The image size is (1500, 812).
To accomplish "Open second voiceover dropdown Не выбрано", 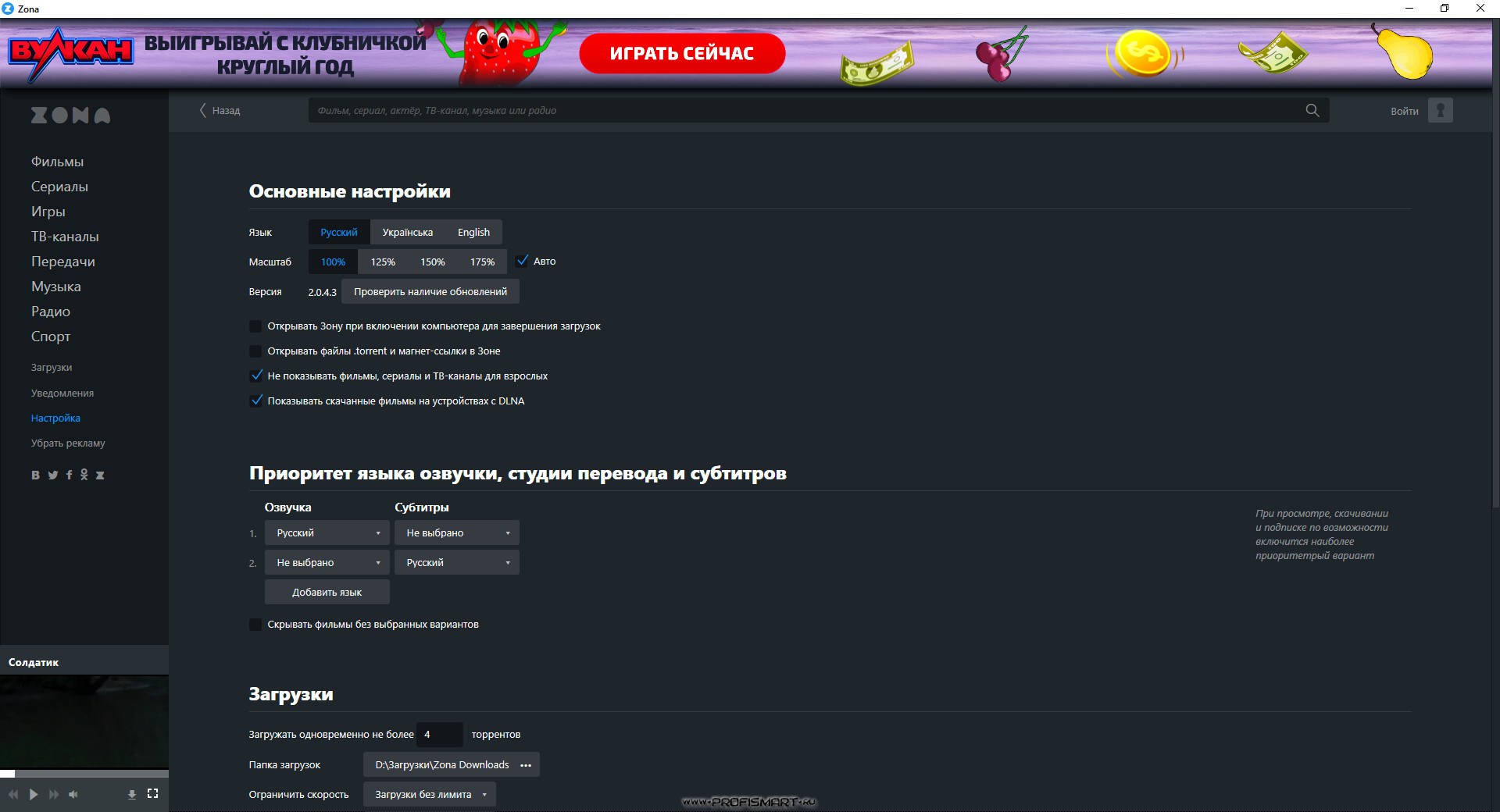I will coord(327,562).
